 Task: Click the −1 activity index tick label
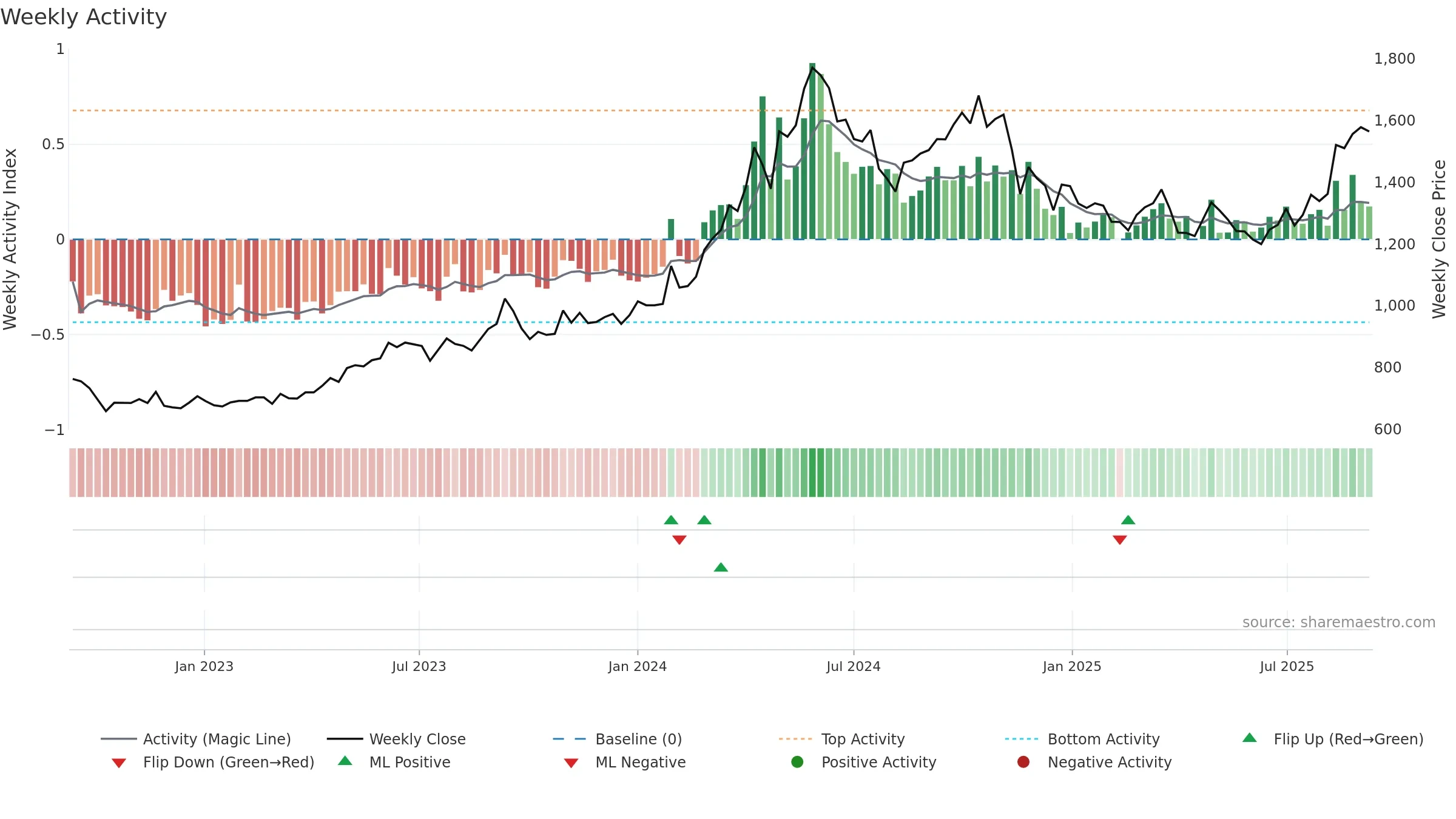coord(54,430)
